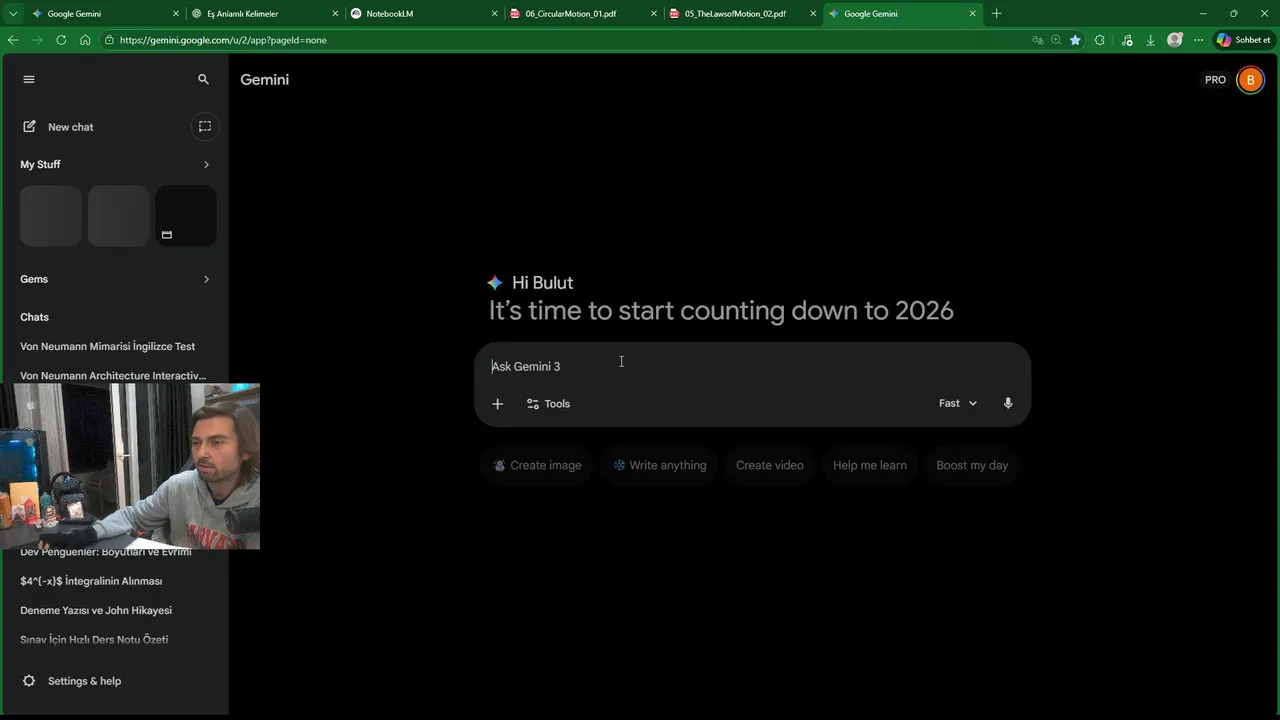Screen dimensions: 1280x720
Task: Open the chat search magnifier icon
Action: pos(204,79)
